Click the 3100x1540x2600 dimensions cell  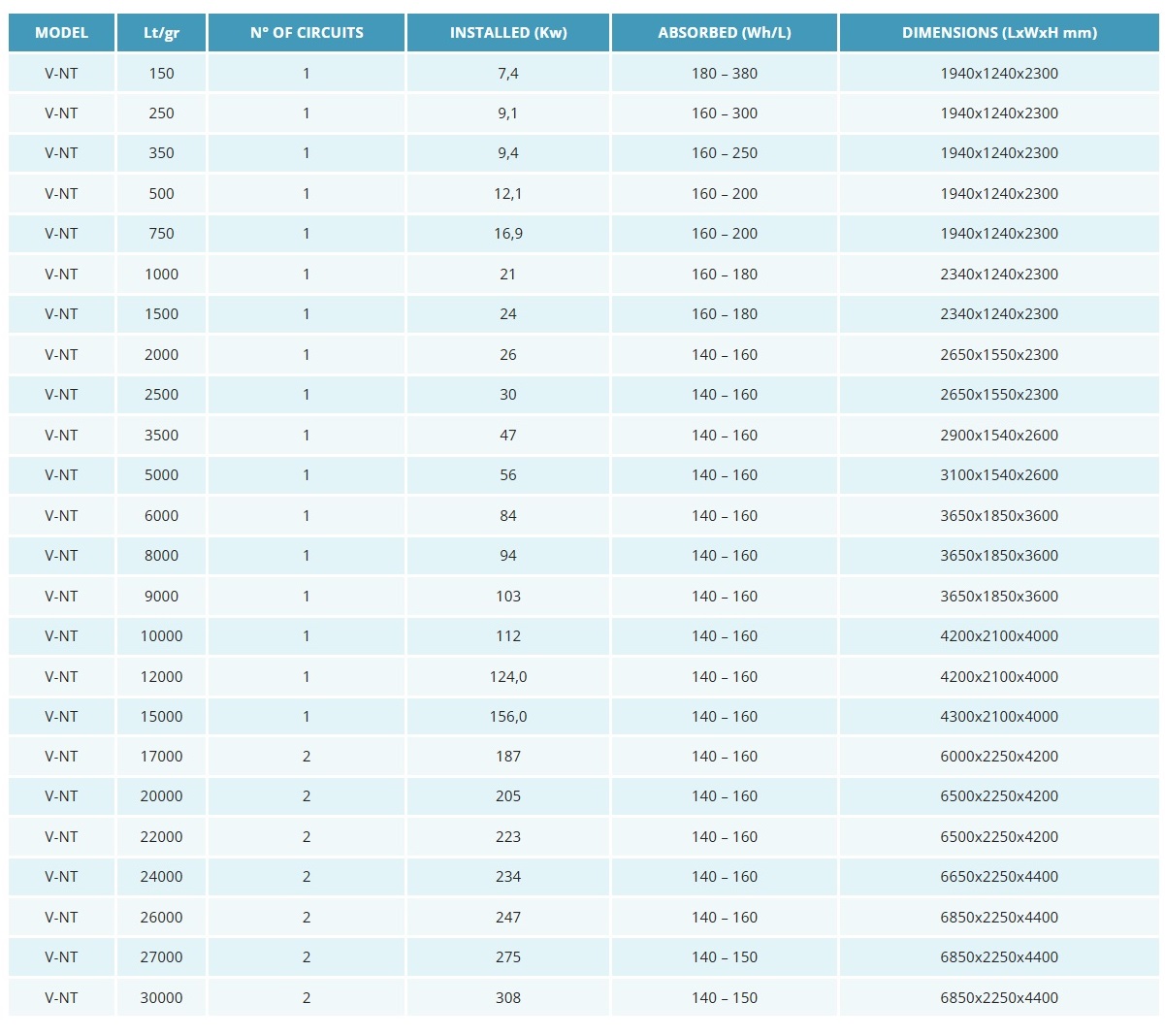point(999,475)
